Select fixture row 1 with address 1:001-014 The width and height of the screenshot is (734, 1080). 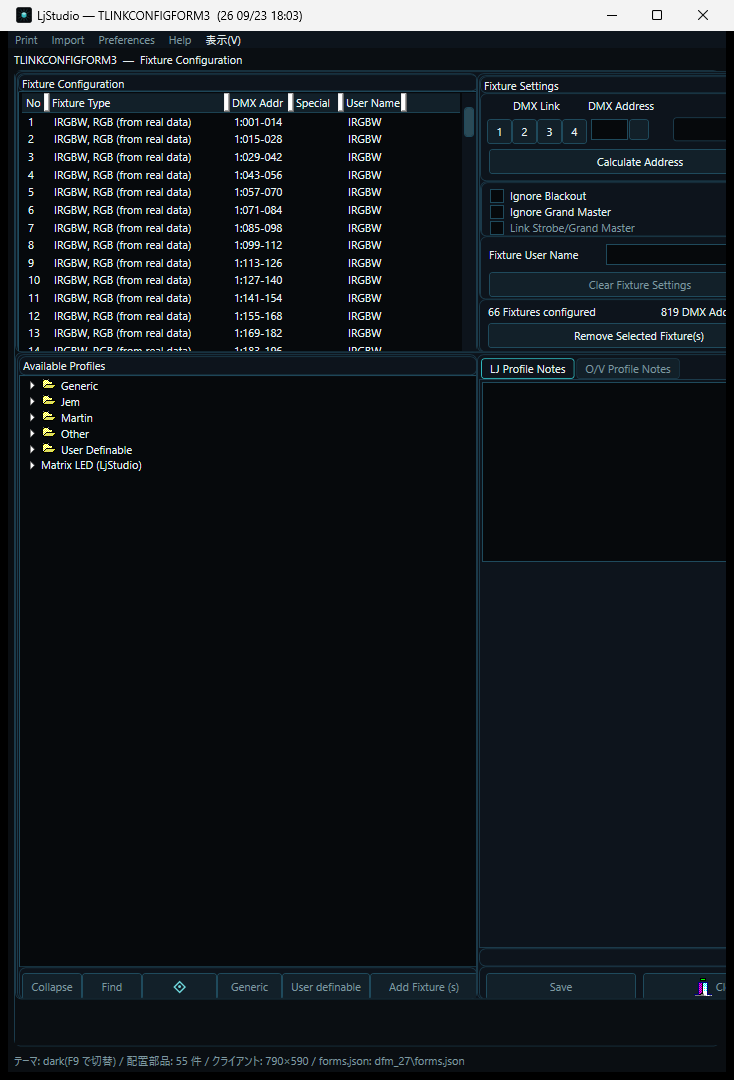coord(241,122)
